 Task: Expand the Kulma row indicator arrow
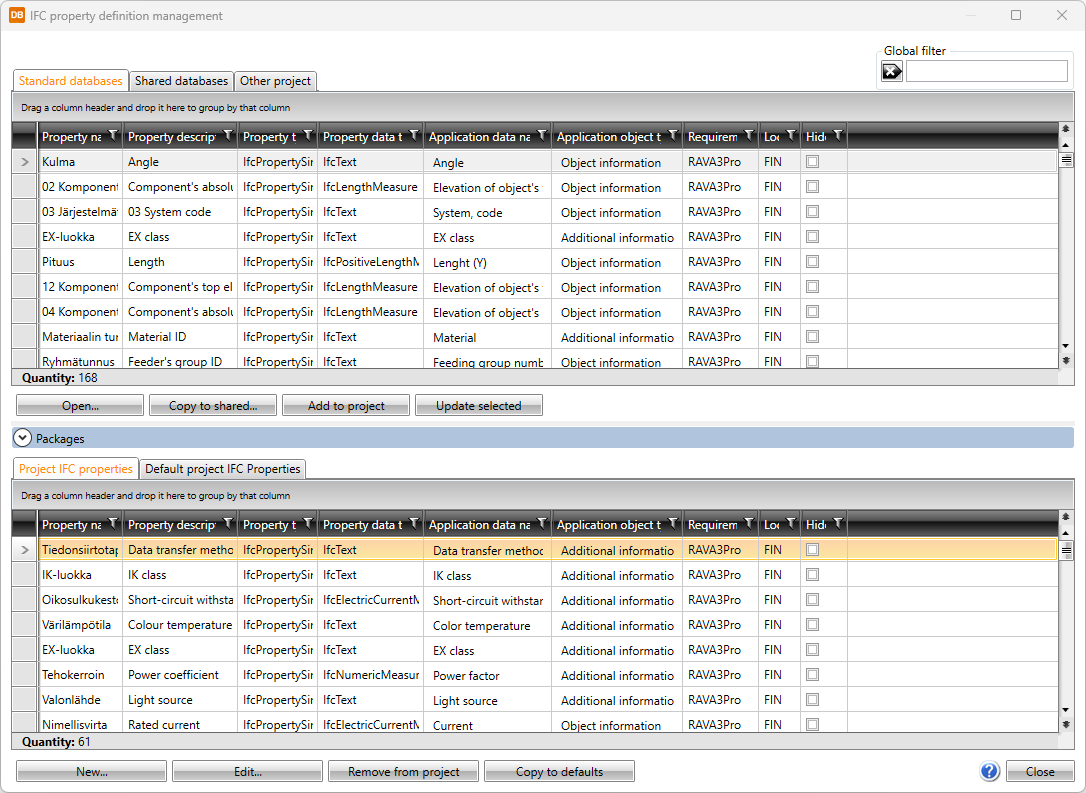25,162
